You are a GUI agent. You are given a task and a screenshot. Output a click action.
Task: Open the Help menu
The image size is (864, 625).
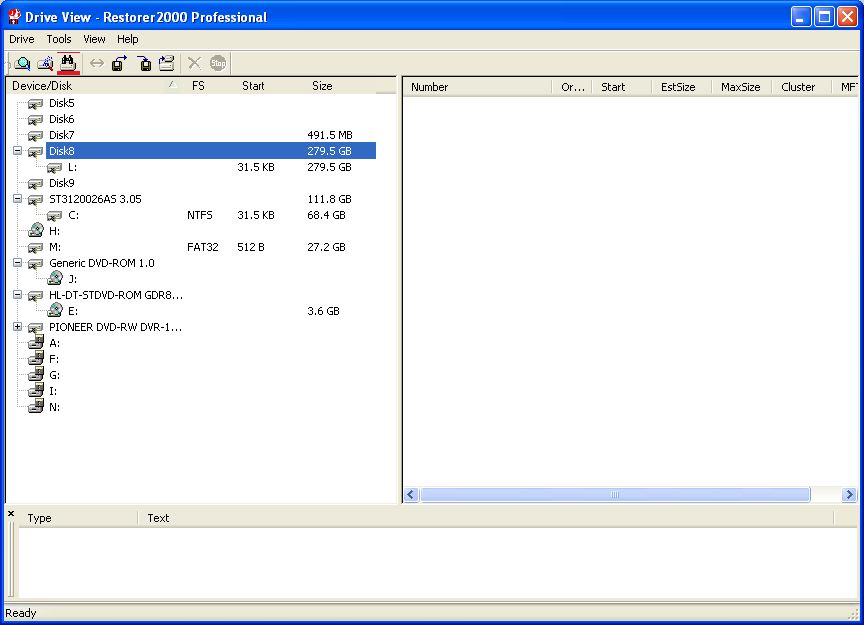(127, 39)
